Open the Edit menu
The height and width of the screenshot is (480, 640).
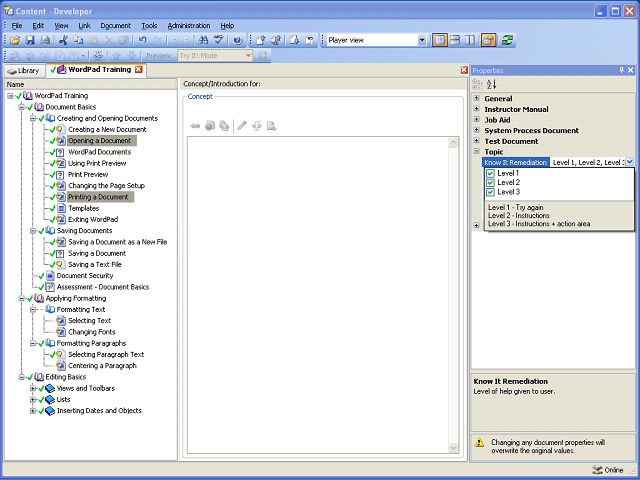coord(38,26)
